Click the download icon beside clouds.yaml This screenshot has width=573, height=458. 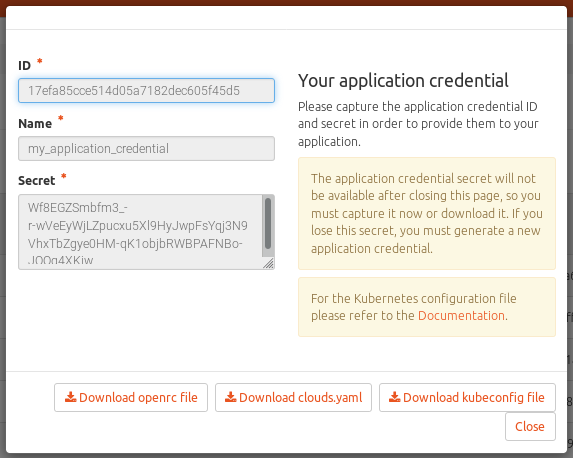[x=231, y=397]
